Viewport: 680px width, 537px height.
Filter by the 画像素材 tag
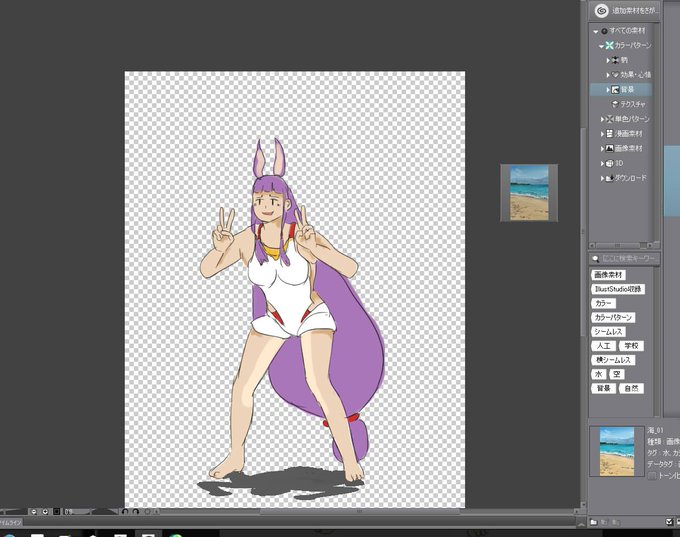608,275
